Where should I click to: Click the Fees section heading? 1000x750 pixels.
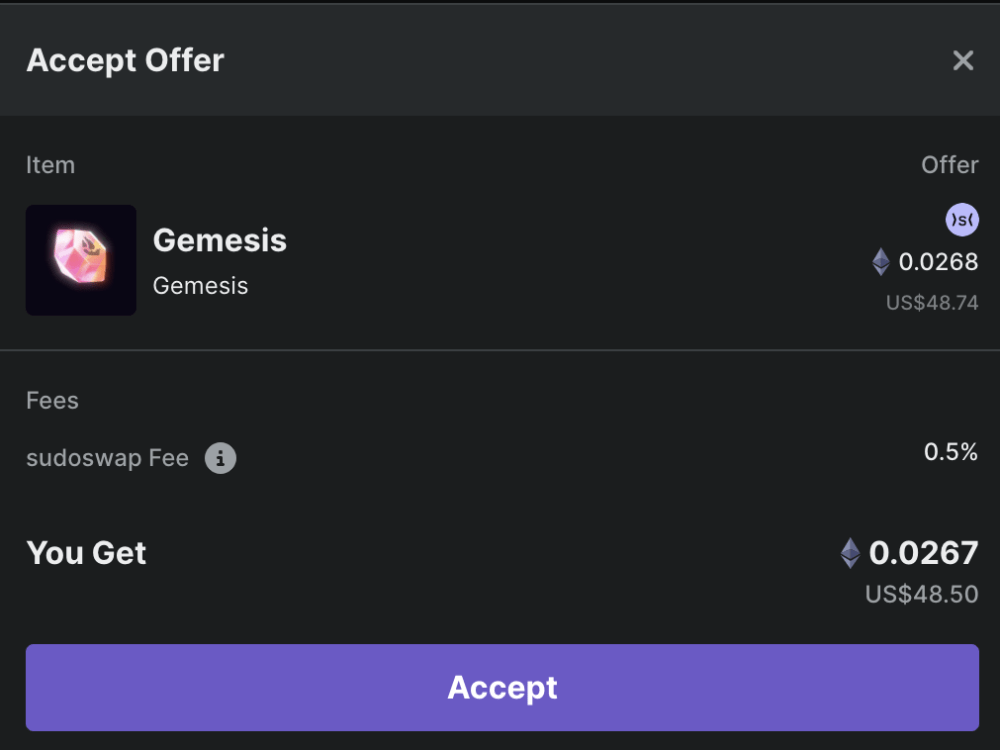coord(52,401)
